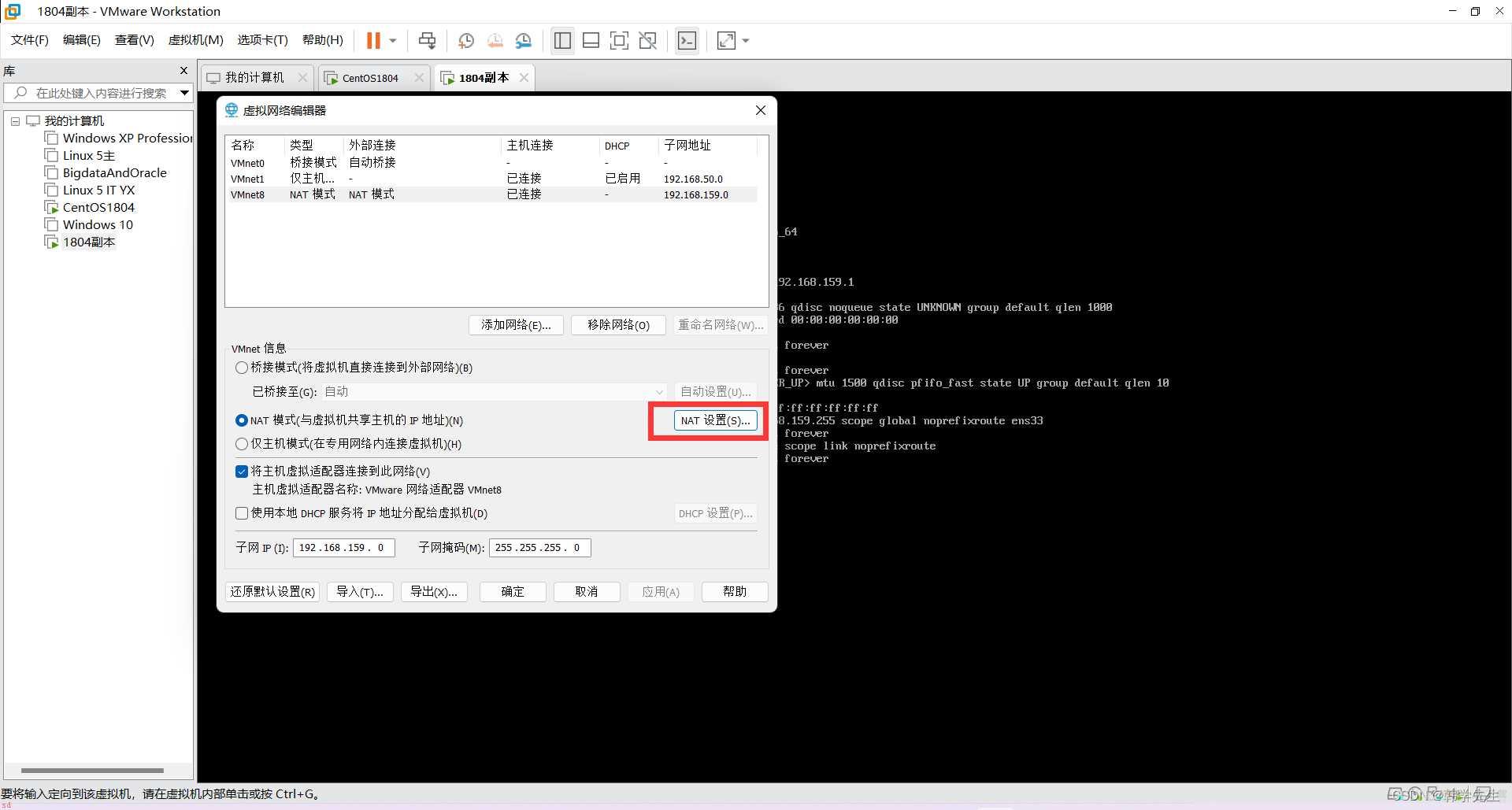The height and width of the screenshot is (810, 1512).
Task: Toggle the library sidebar view
Action: click(x=562, y=40)
